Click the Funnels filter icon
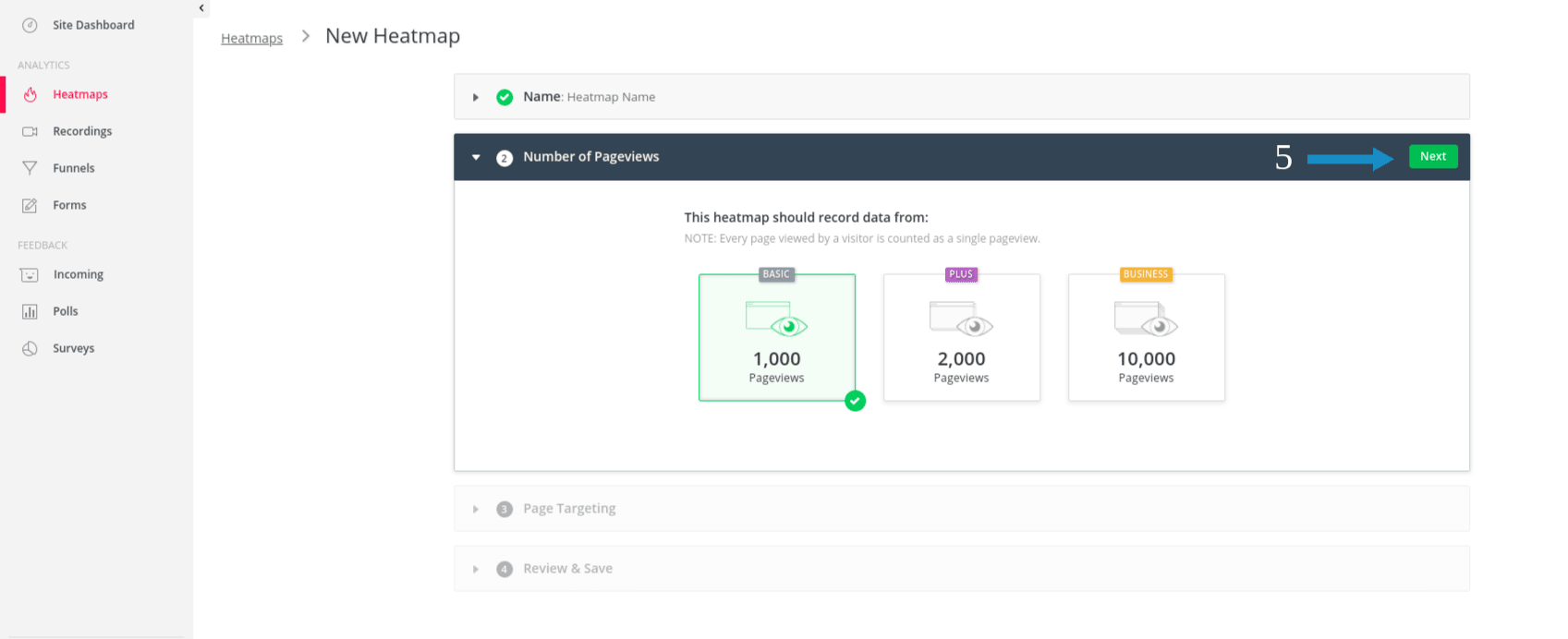The height and width of the screenshot is (639, 1568). pyautogui.click(x=30, y=168)
